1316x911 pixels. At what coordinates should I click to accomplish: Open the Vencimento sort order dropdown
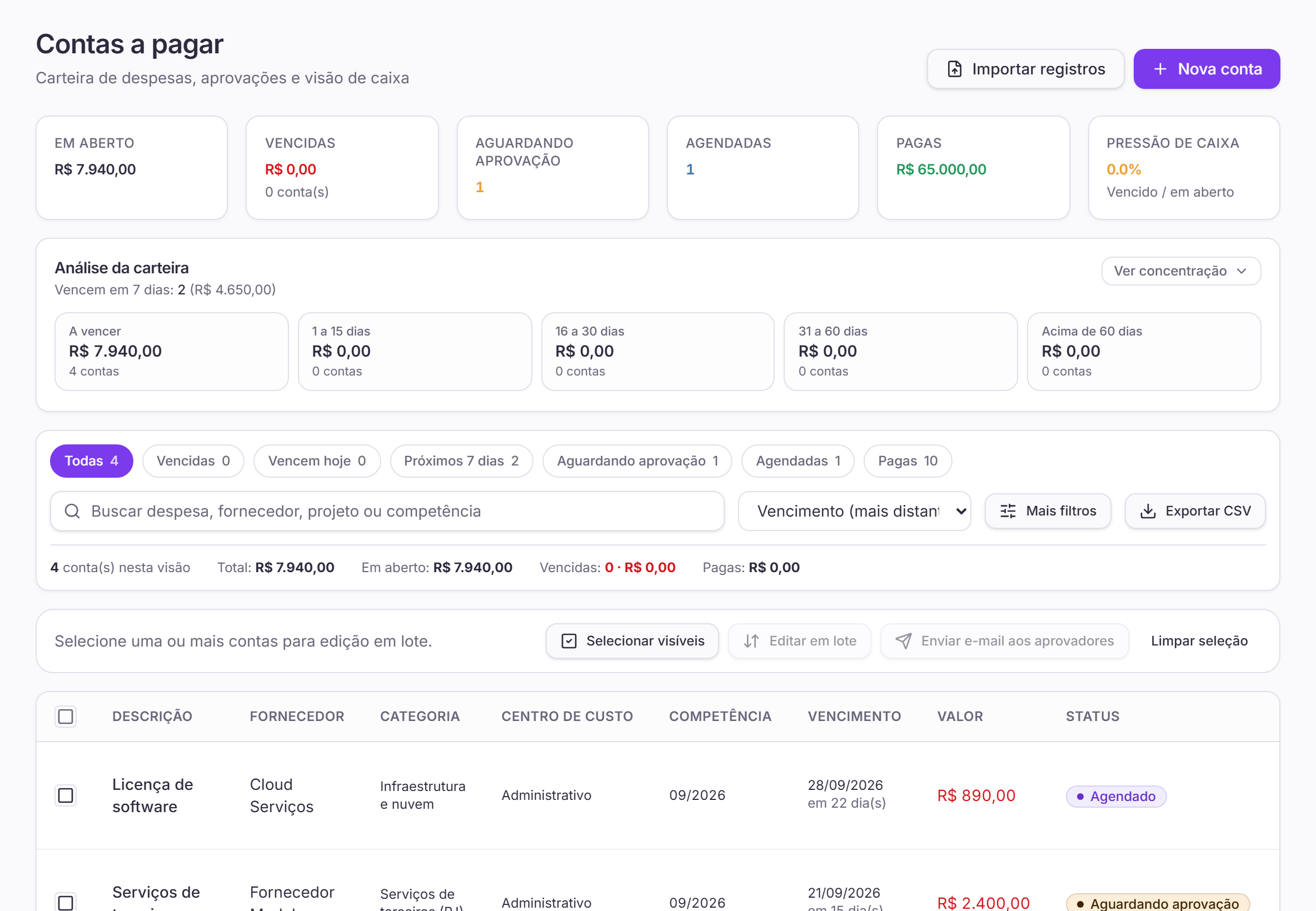pos(854,511)
